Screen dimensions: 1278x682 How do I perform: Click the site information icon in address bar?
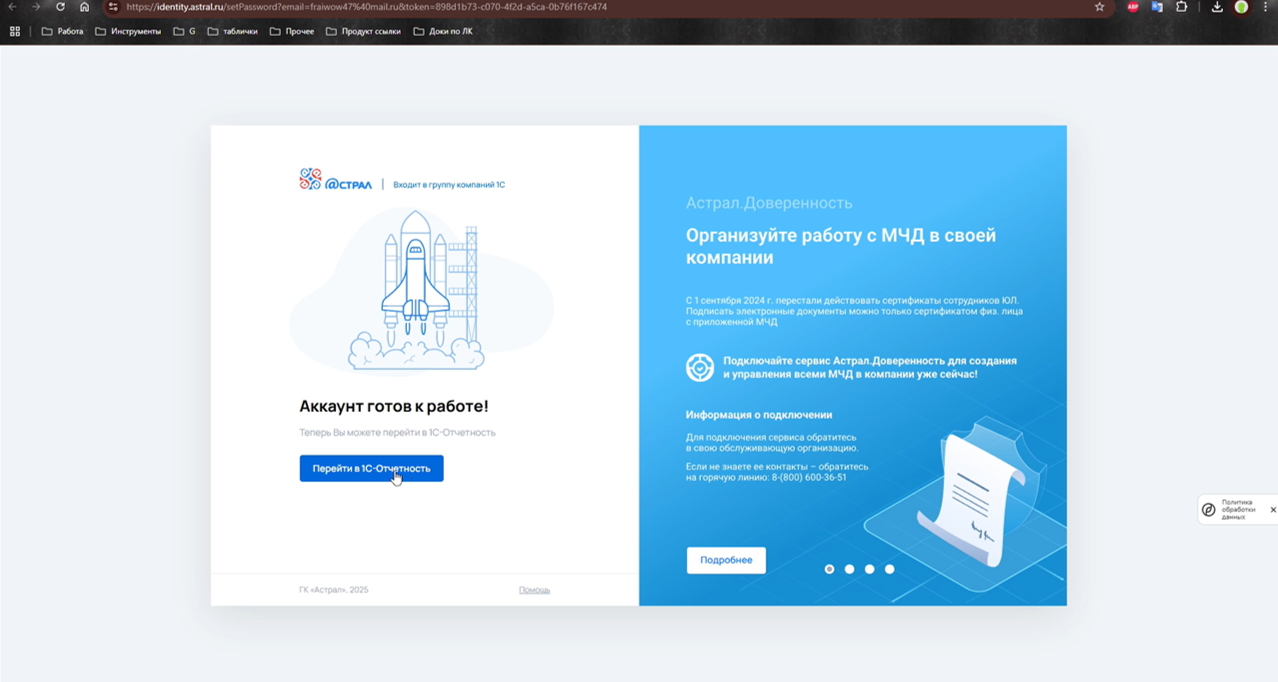coord(113,7)
